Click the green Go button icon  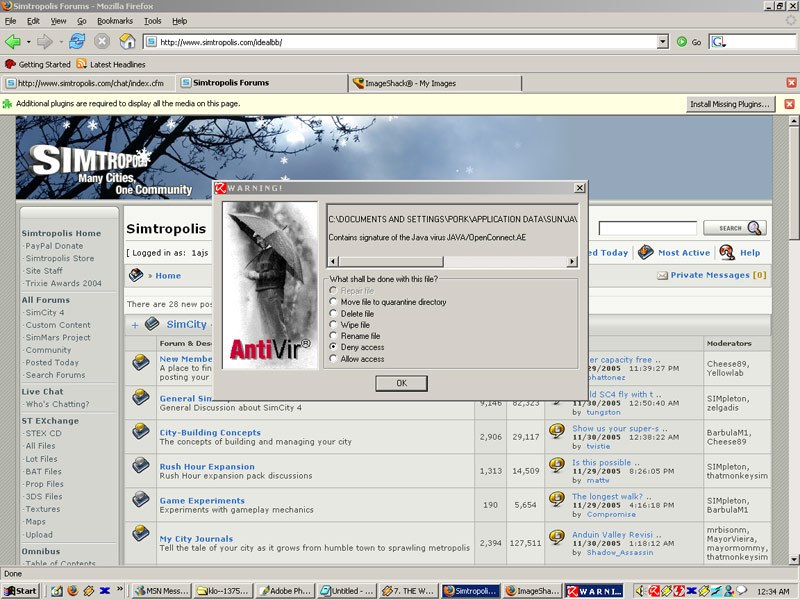pos(682,42)
